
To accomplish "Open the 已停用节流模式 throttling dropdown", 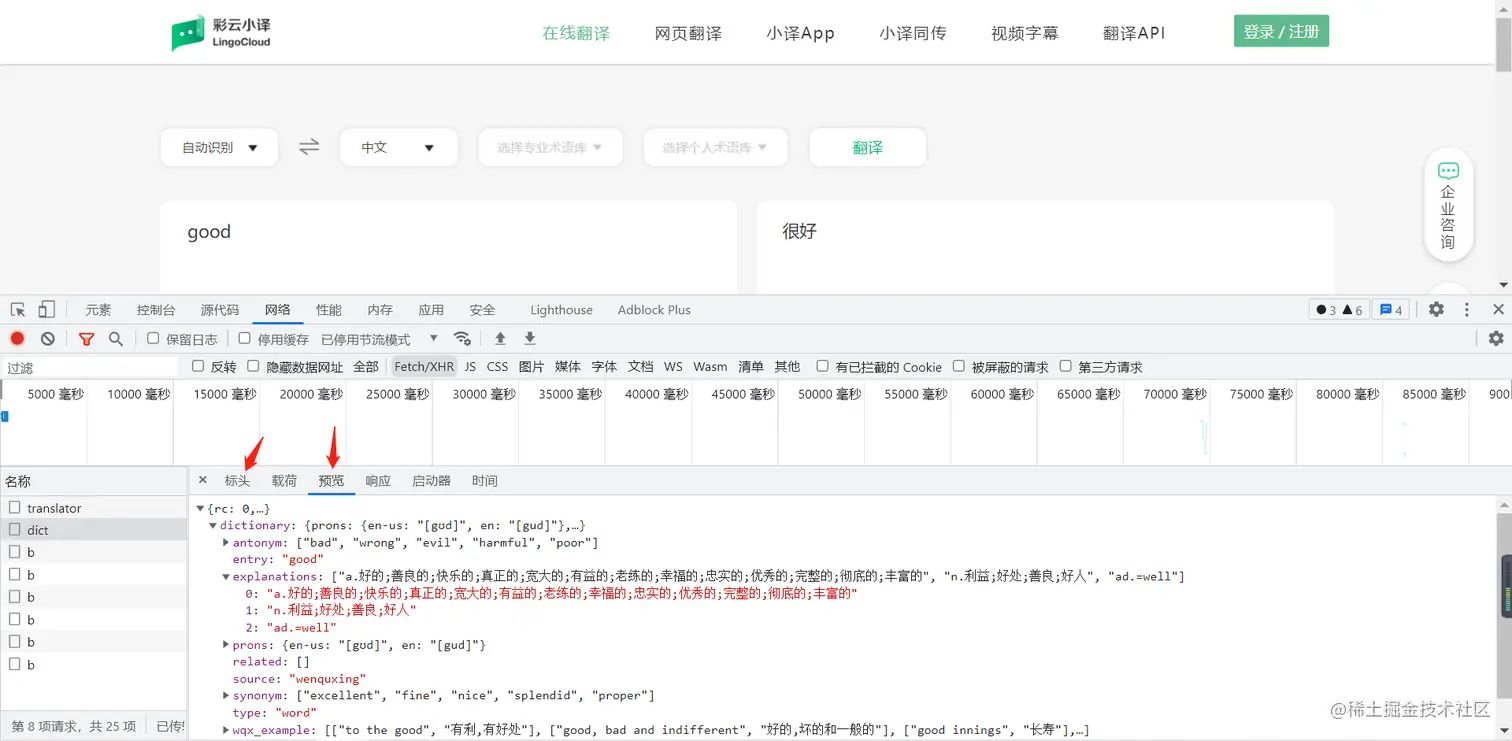I will pos(379,339).
